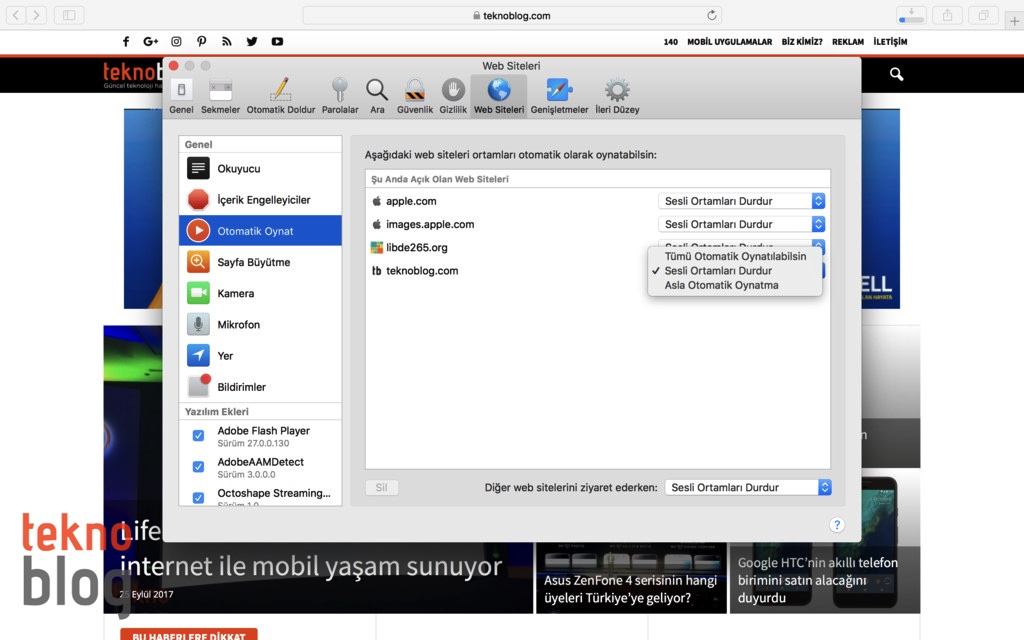
Task: Select İçerik Engelleyiciler in the sidebar
Action: pyautogui.click(x=260, y=200)
